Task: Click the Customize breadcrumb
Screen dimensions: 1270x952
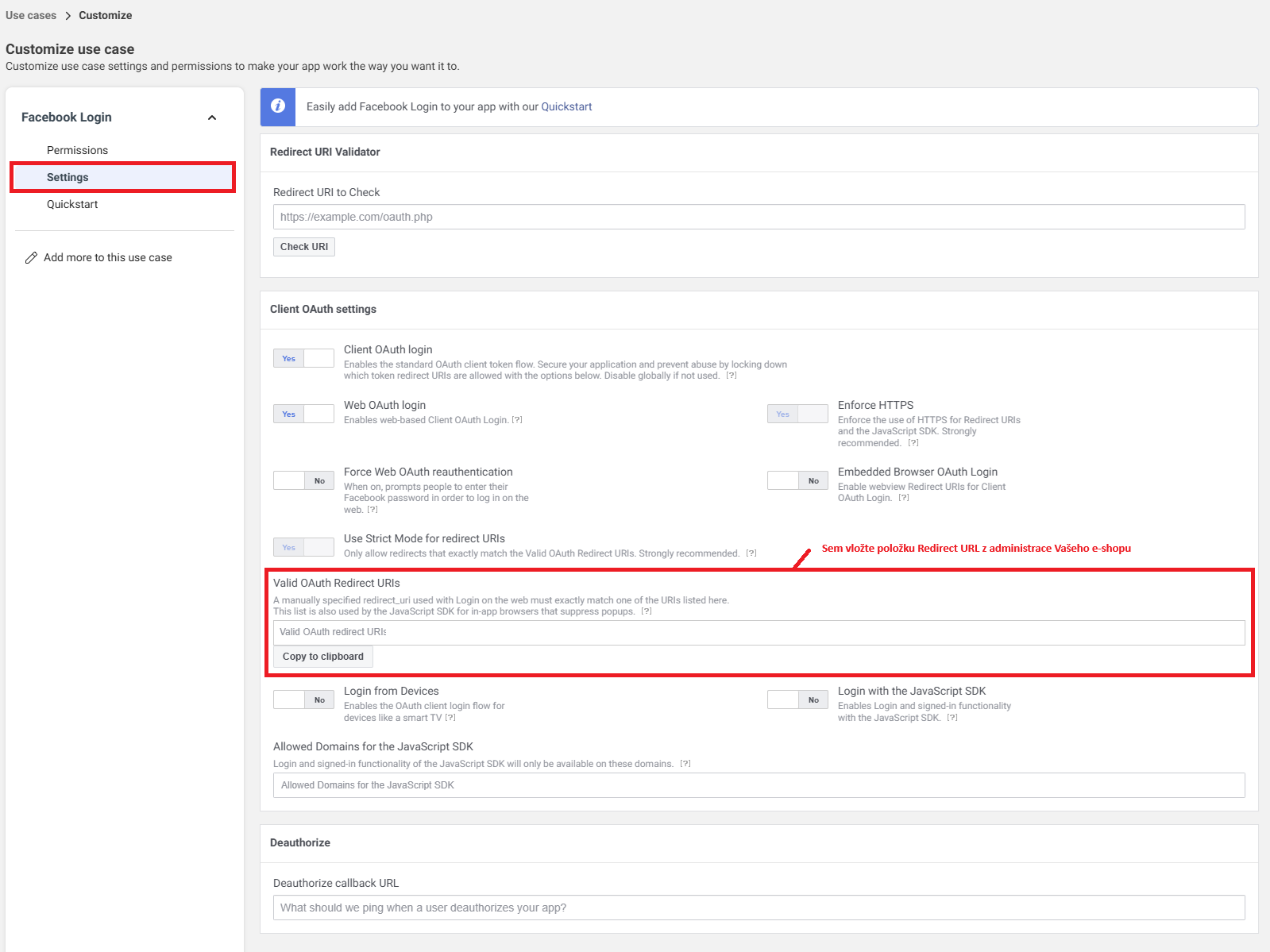Action: 106,15
